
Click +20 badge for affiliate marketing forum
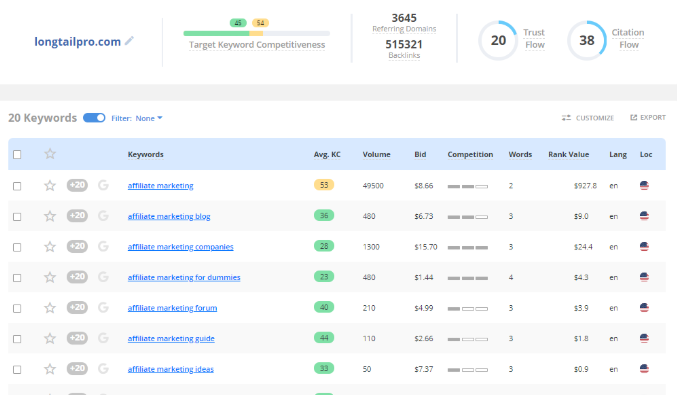point(77,307)
